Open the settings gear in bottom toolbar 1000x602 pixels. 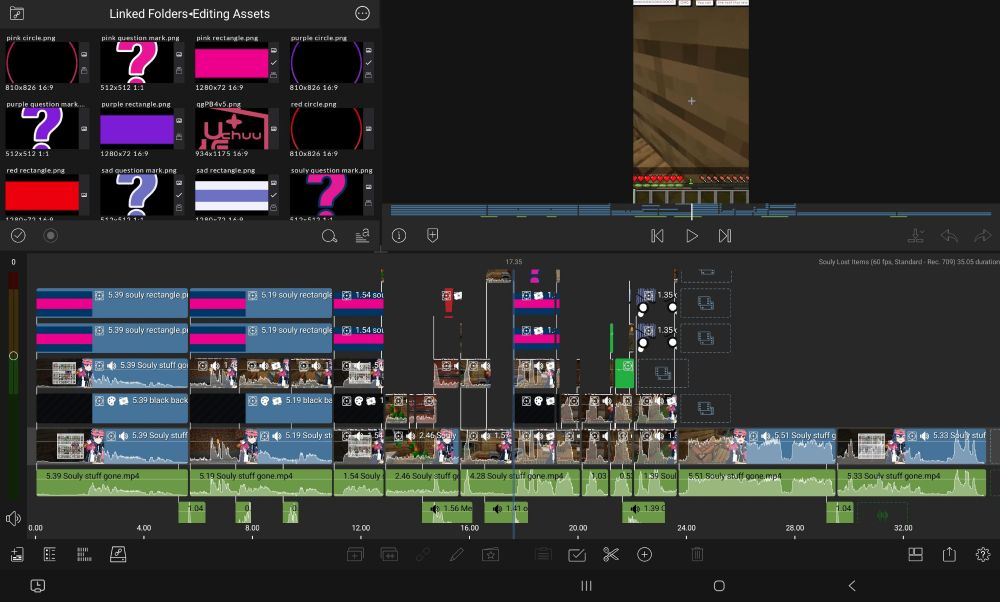[983, 554]
